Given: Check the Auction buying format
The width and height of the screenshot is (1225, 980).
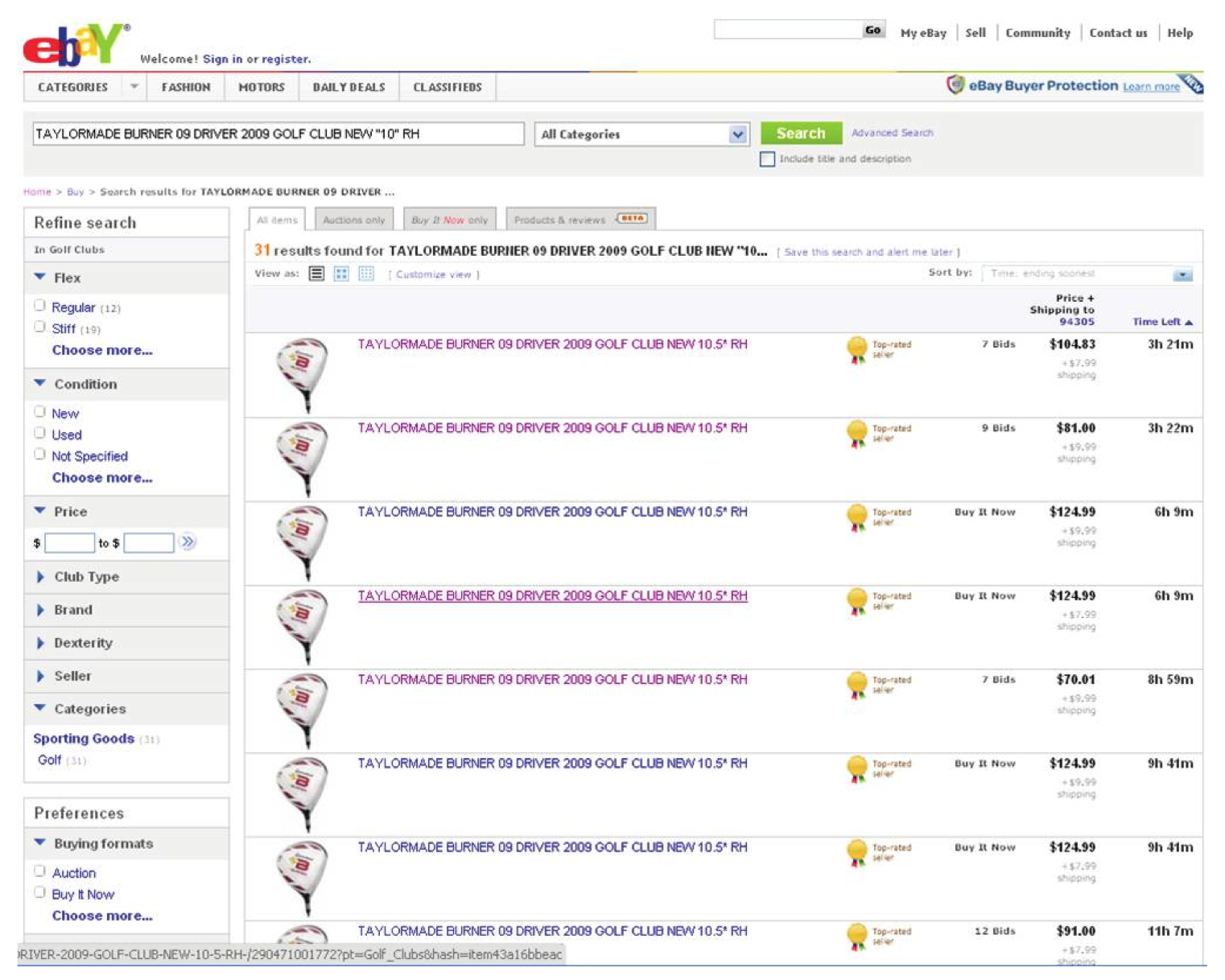Looking at the screenshot, I should point(39,871).
